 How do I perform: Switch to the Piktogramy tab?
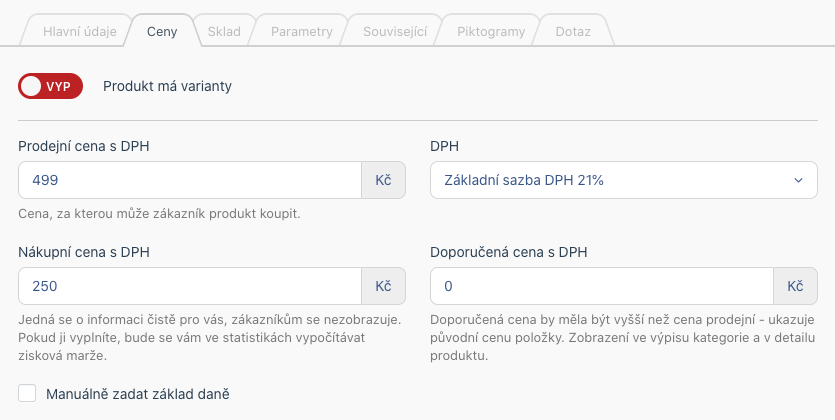click(490, 31)
